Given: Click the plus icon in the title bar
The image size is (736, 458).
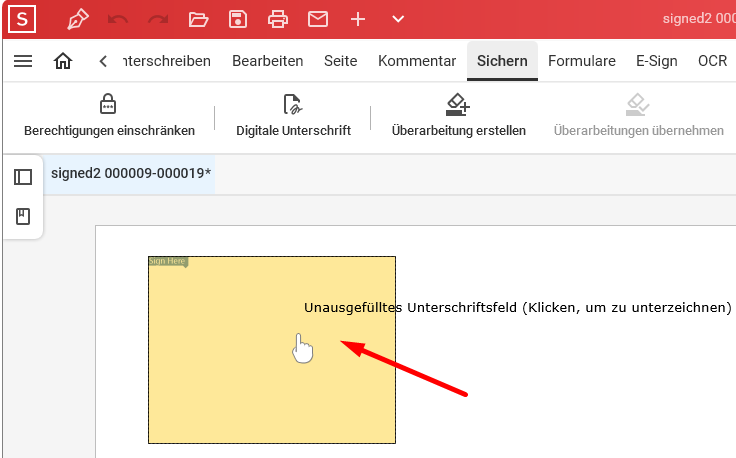Looking at the screenshot, I should coord(358,19).
